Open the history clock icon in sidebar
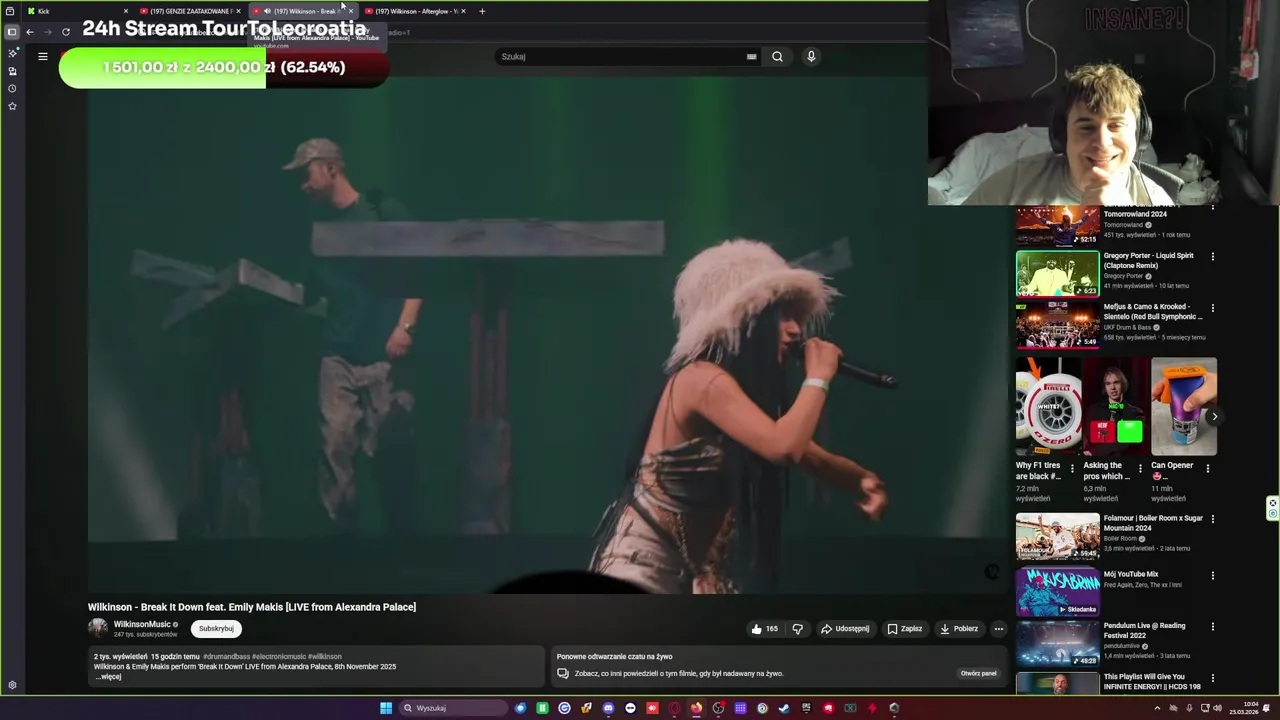The height and width of the screenshot is (720, 1280). pyautogui.click(x=12, y=88)
